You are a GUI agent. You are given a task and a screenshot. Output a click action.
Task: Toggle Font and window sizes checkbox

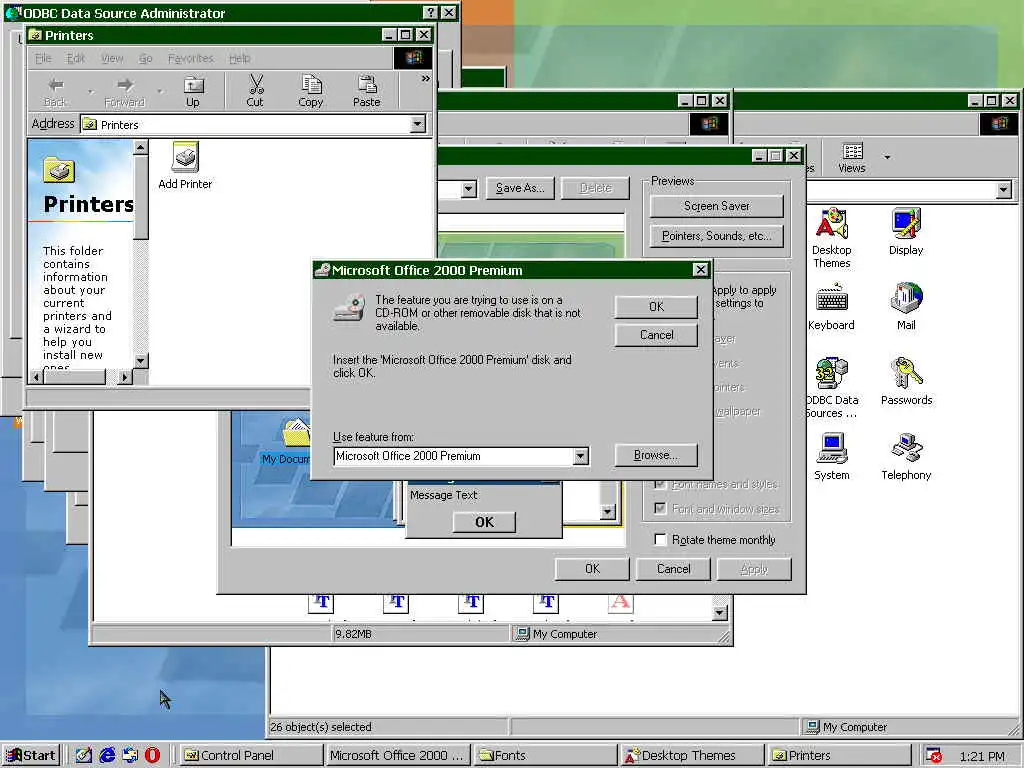coord(660,508)
